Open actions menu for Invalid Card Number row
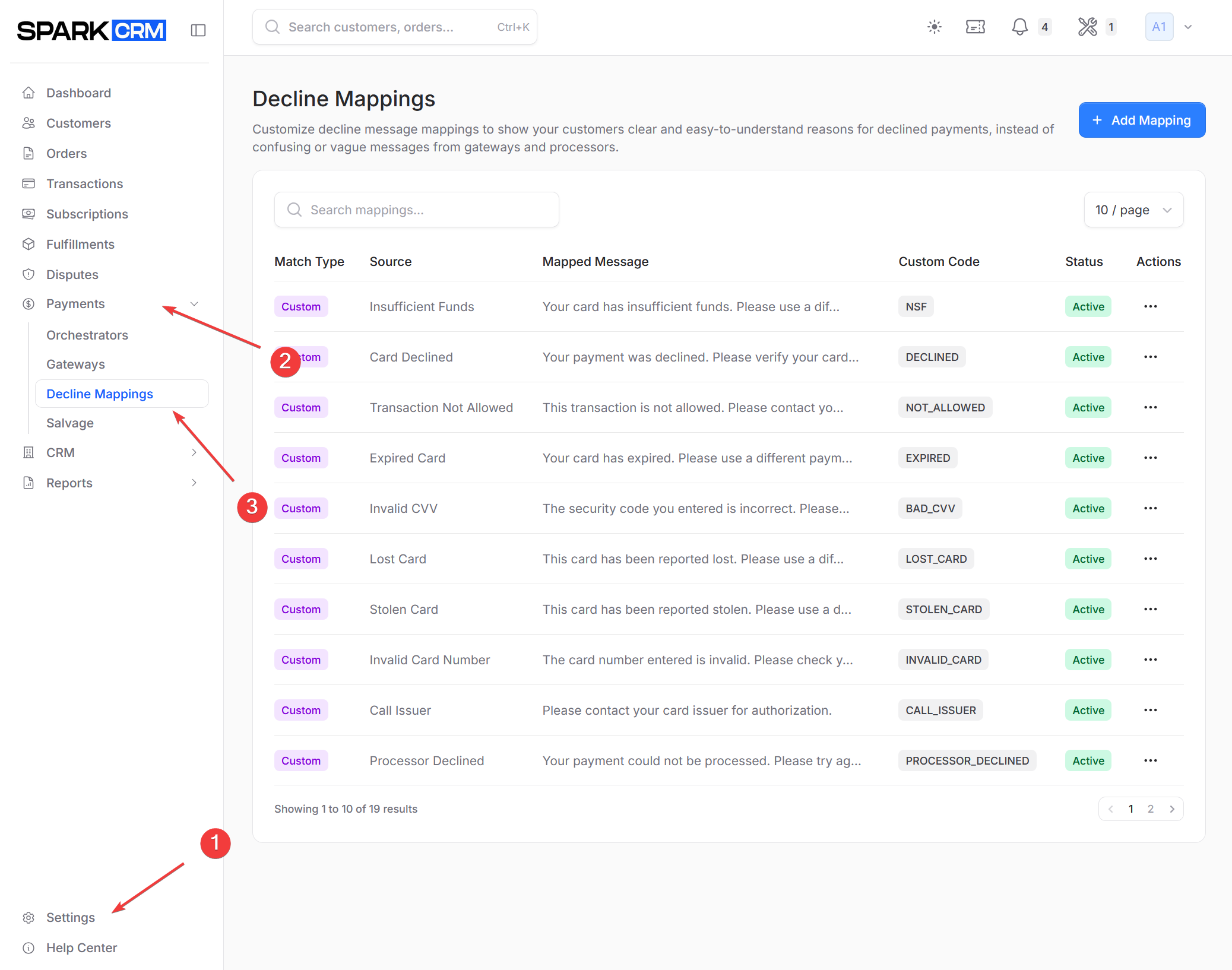 coord(1151,660)
